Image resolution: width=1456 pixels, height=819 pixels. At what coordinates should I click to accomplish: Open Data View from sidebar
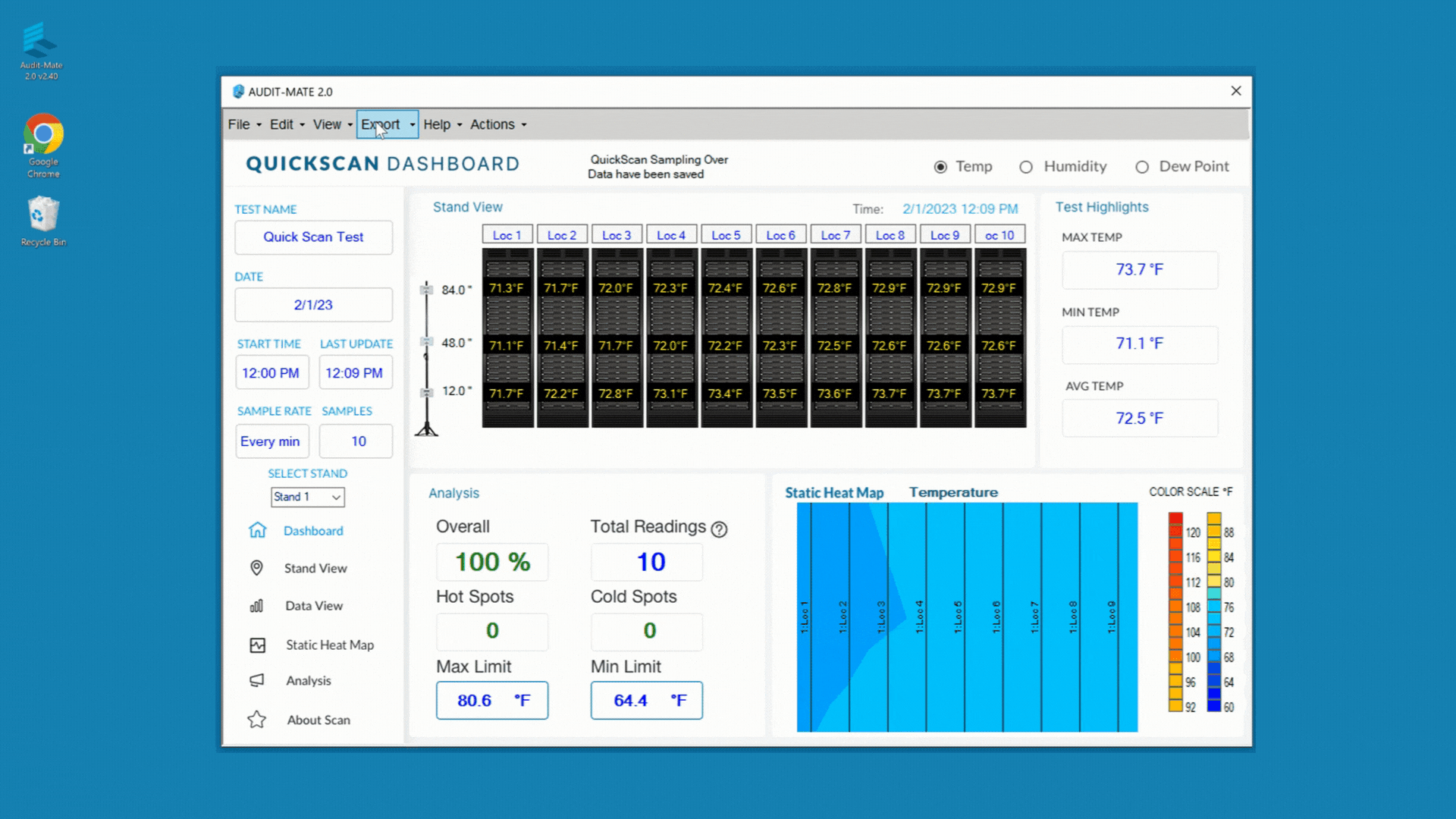click(x=314, y=605)
